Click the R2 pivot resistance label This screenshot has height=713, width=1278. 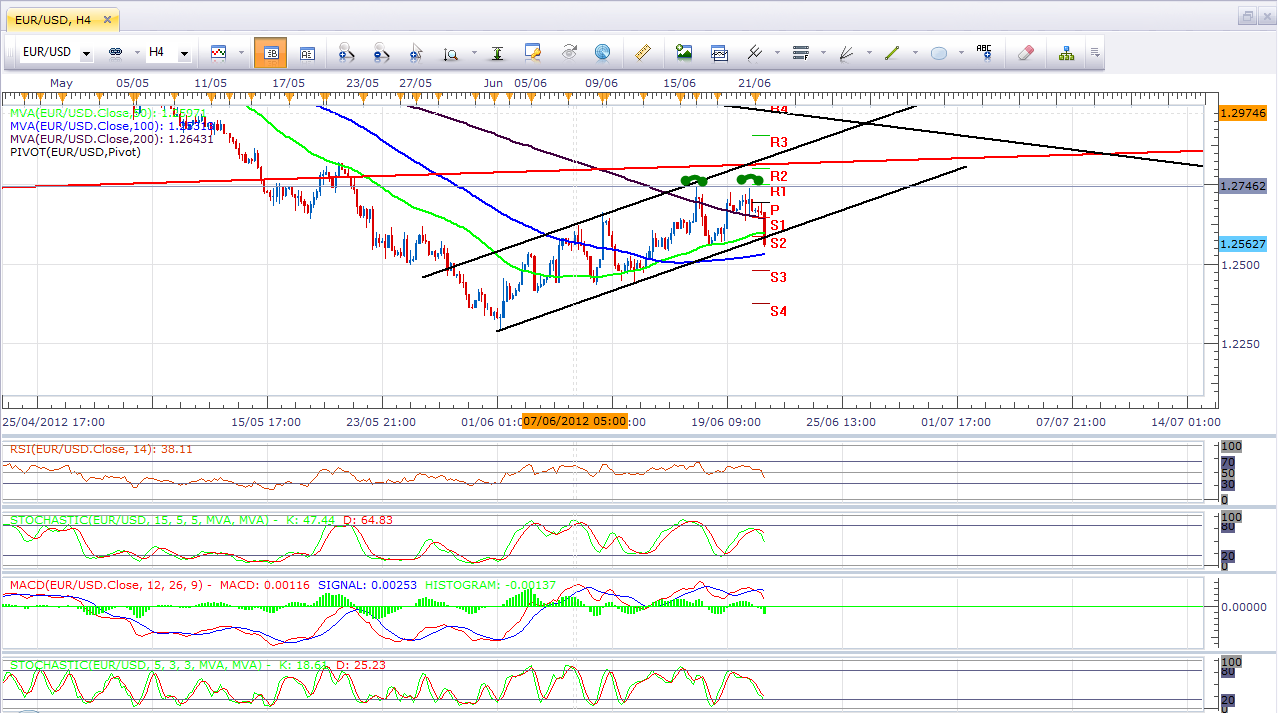click(779, 176)
